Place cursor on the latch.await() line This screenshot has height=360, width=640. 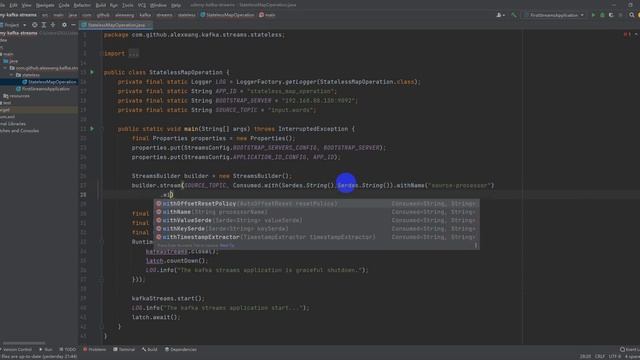click(156, 317)
